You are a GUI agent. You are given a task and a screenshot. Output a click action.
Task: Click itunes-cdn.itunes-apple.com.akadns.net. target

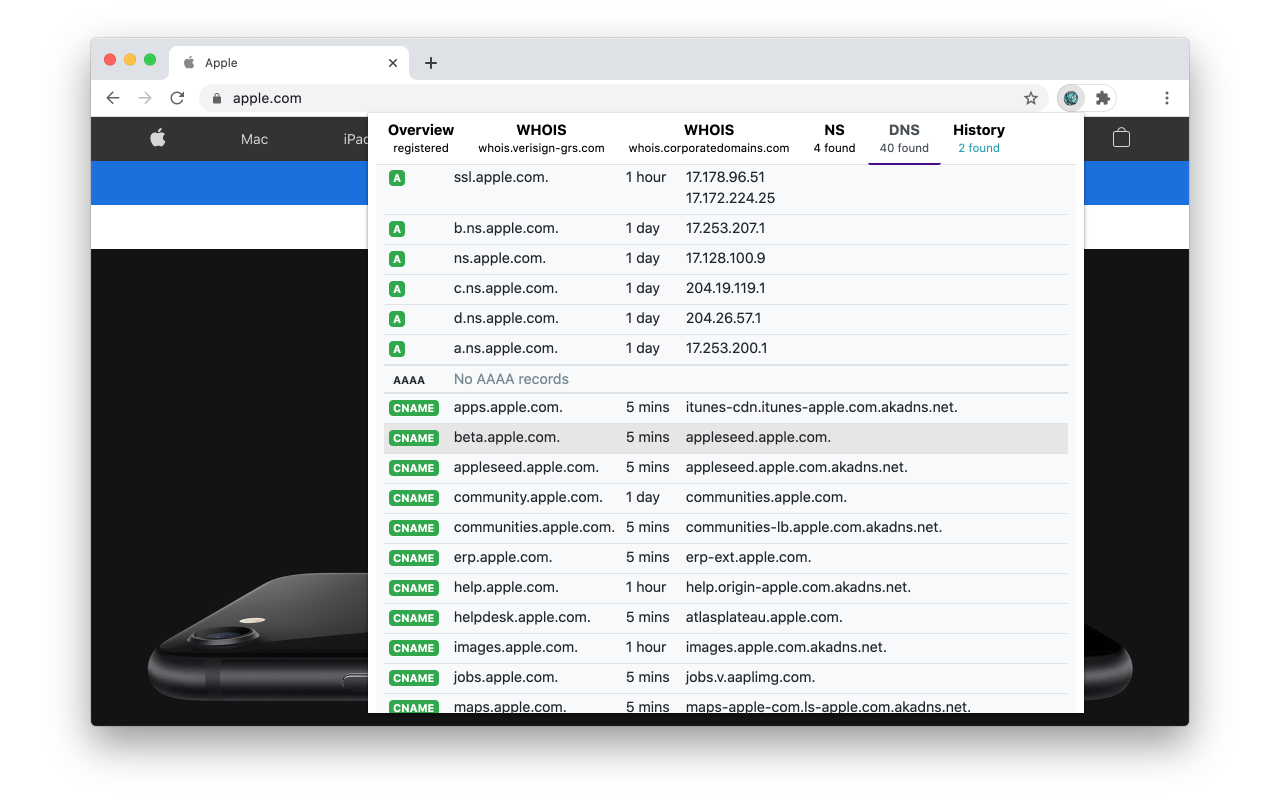pyautogui.click(x=821, y=407)
